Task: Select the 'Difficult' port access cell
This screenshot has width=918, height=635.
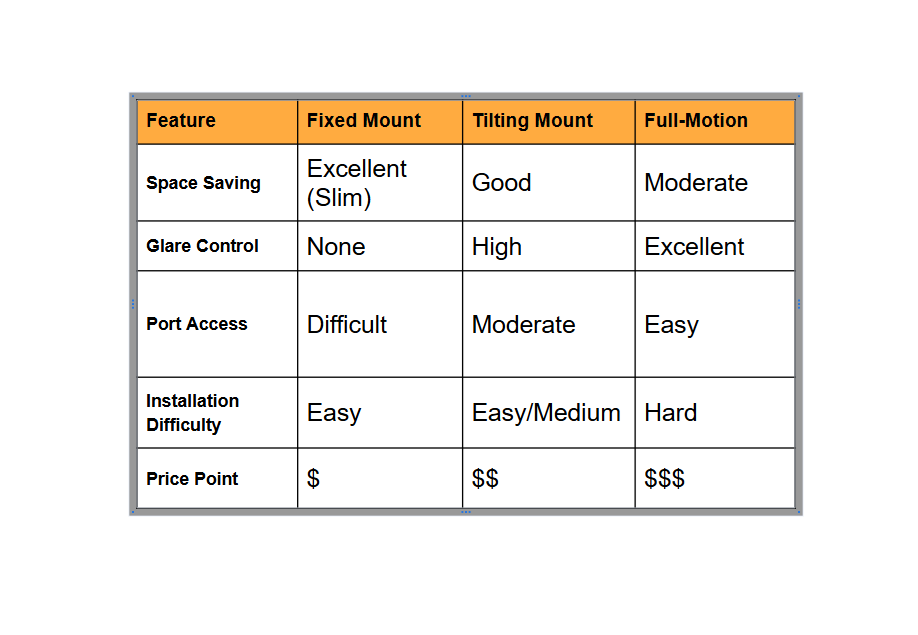Action: coord(380,324)
